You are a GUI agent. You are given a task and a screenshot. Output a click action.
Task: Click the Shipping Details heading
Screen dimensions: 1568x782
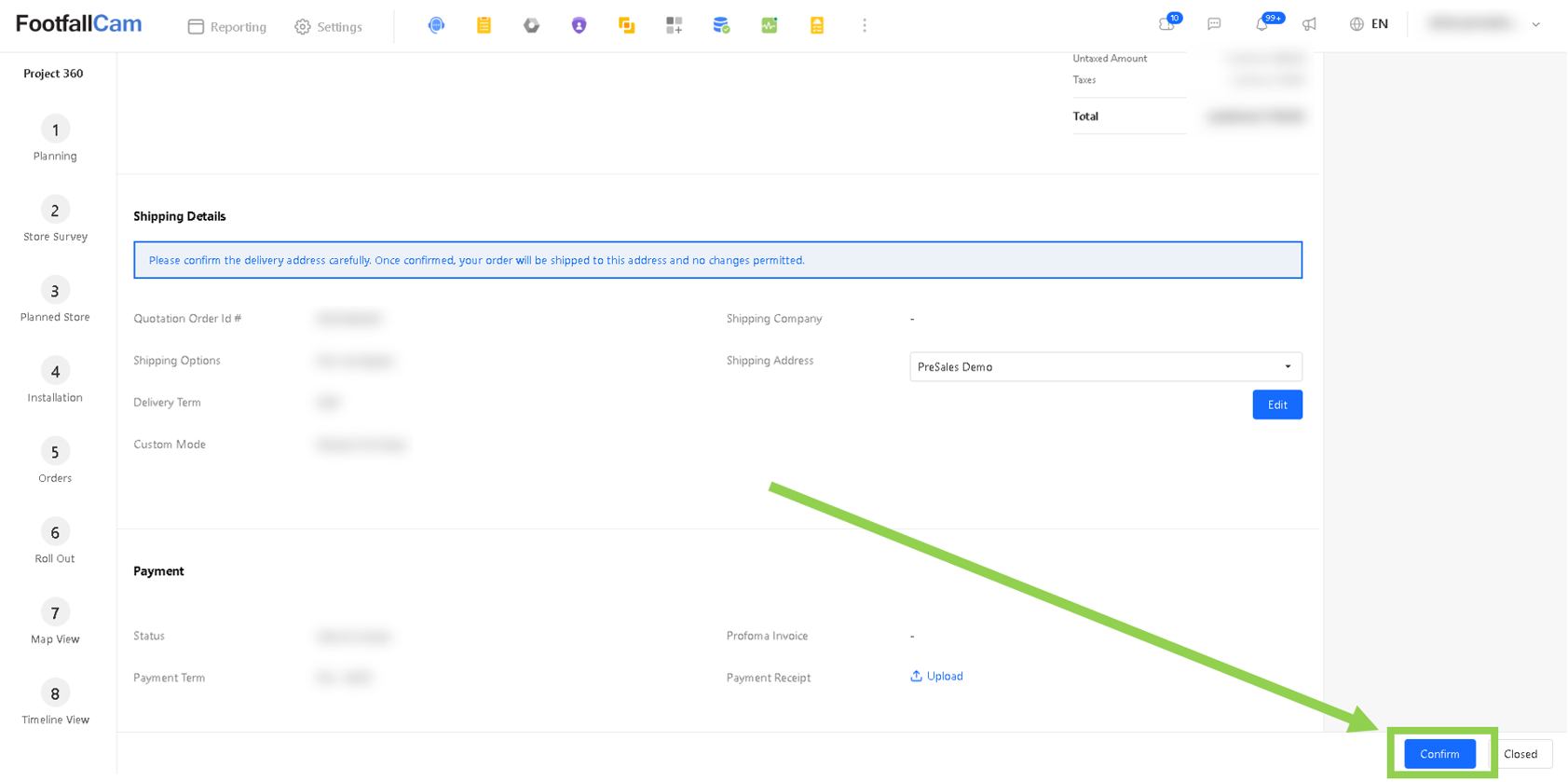[x=180, y=216]
